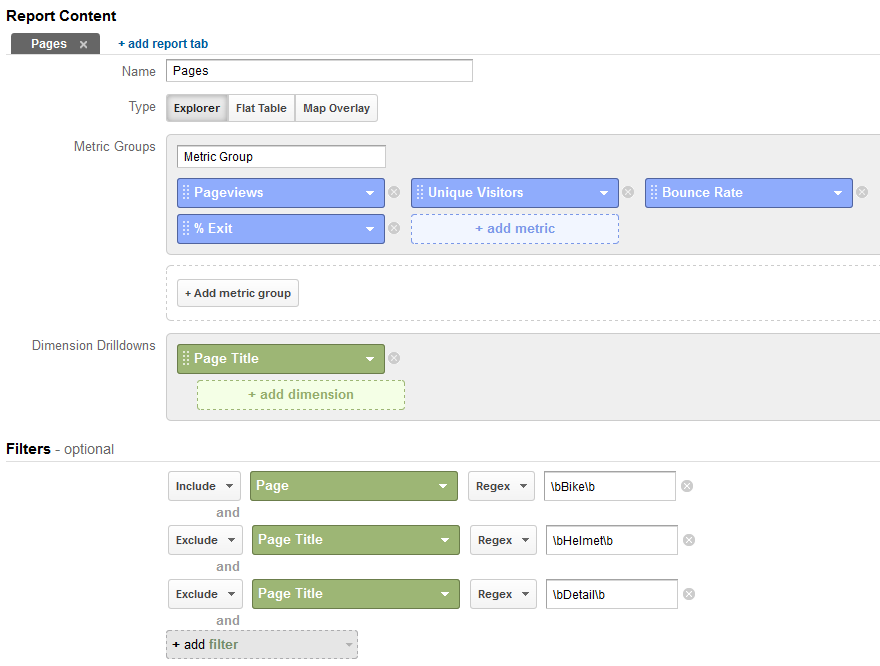This screenshot has height=666, width=880.
Task: Click the Add metric group button
Action: [238, 293]
